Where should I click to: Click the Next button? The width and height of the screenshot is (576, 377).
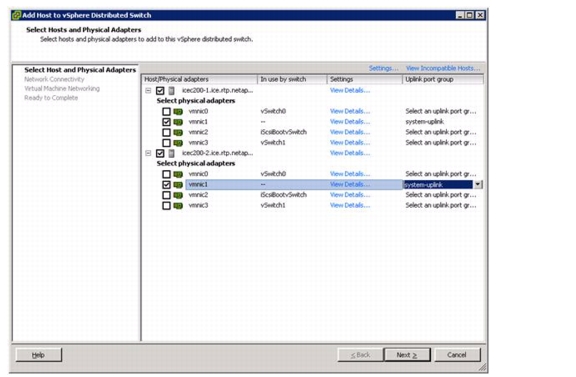[x=407, y=355]
